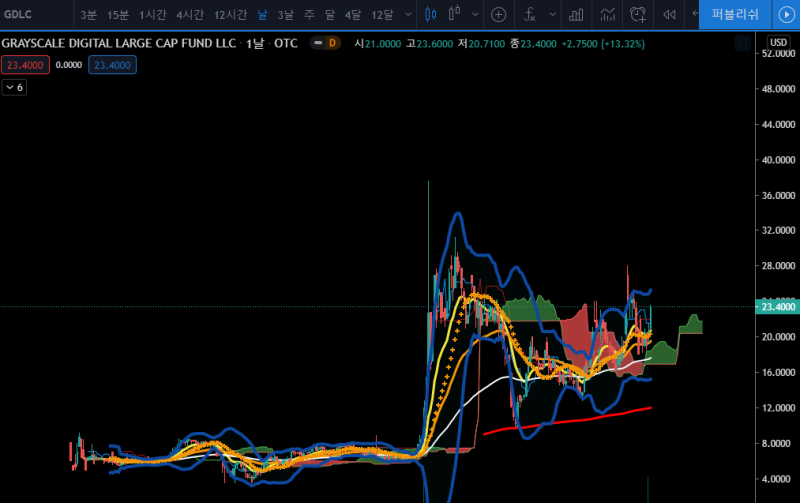The width and height of the screenshot is (800, 503).
Task: Start bar replay with the rewind icon
Action: 669,15
